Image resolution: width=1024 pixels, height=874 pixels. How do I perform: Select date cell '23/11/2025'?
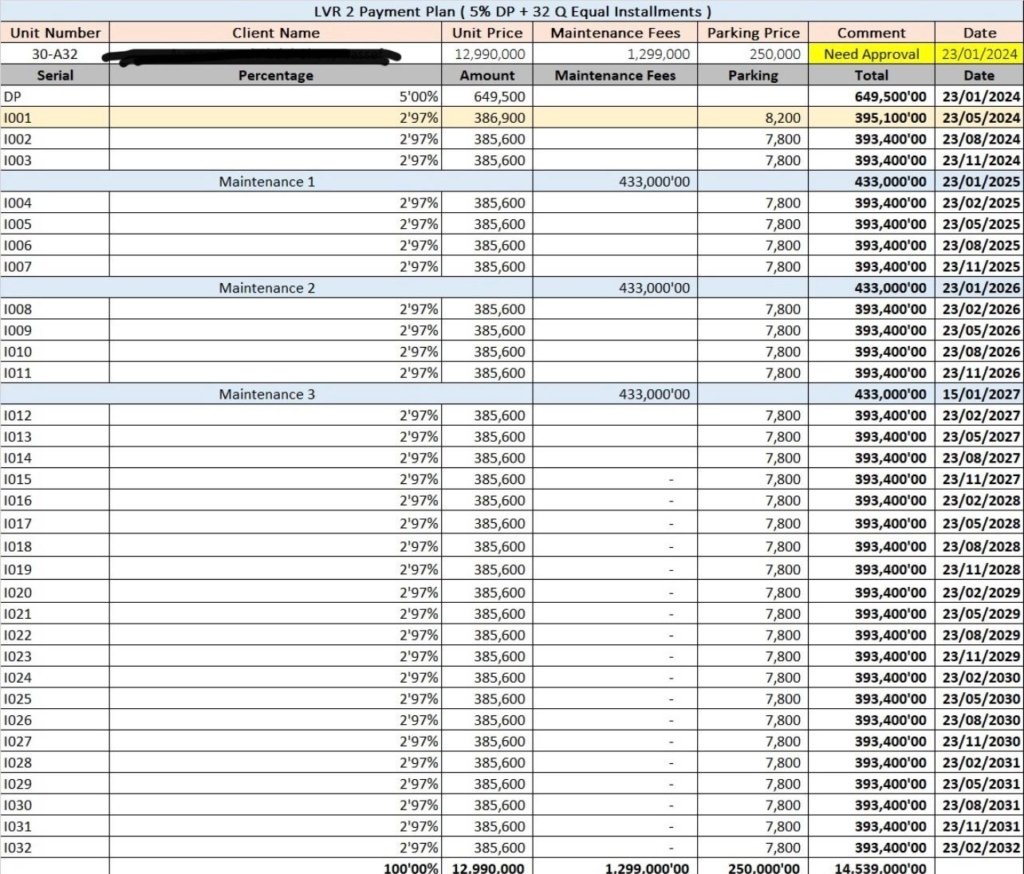pos(980,267)
